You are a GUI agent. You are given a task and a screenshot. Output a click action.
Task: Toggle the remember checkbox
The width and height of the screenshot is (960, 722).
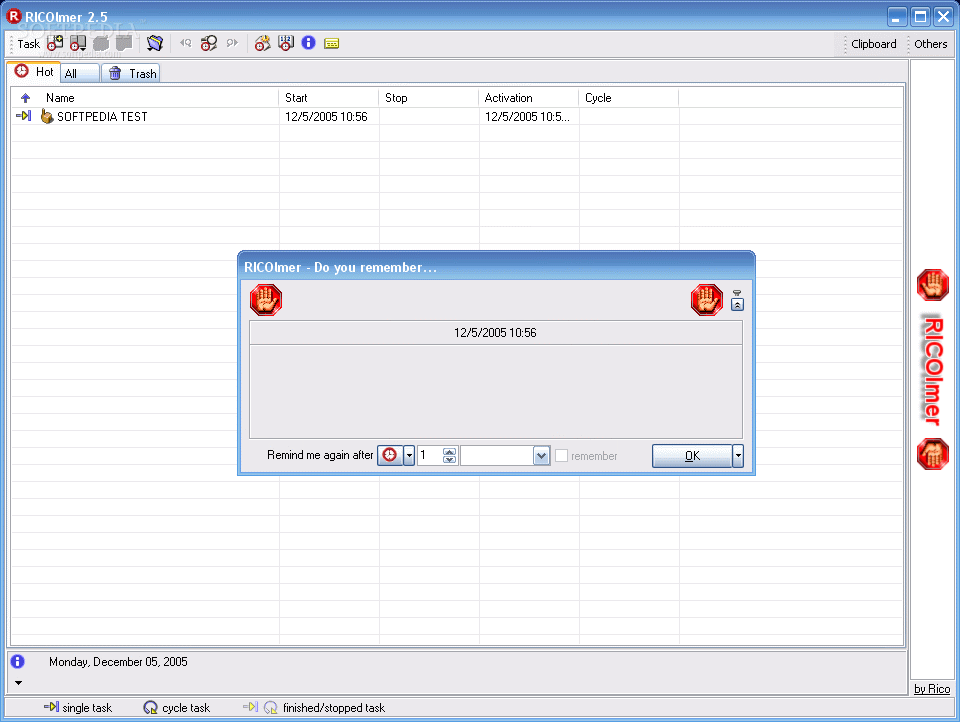point(561,456)
